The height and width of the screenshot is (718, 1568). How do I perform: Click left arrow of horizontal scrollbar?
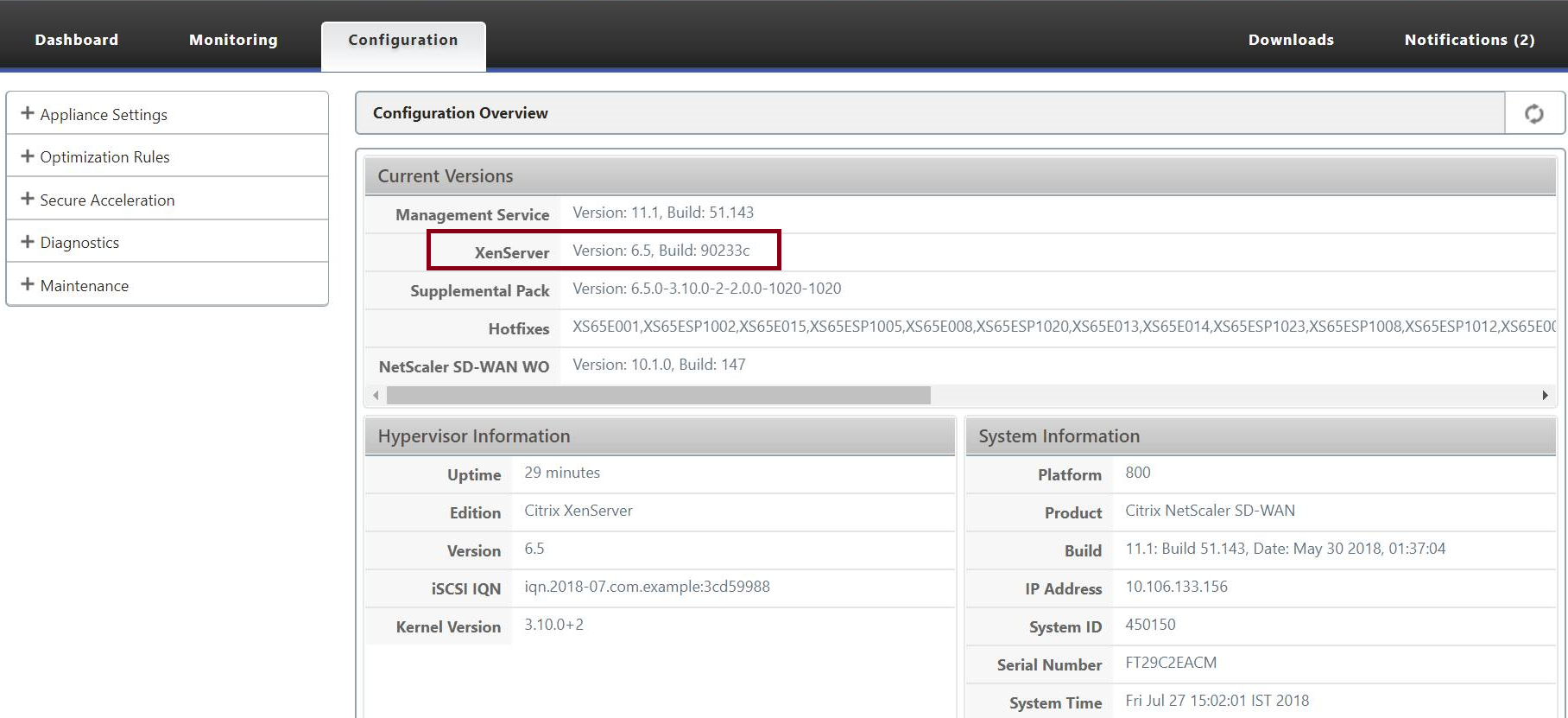click(376, 395)
